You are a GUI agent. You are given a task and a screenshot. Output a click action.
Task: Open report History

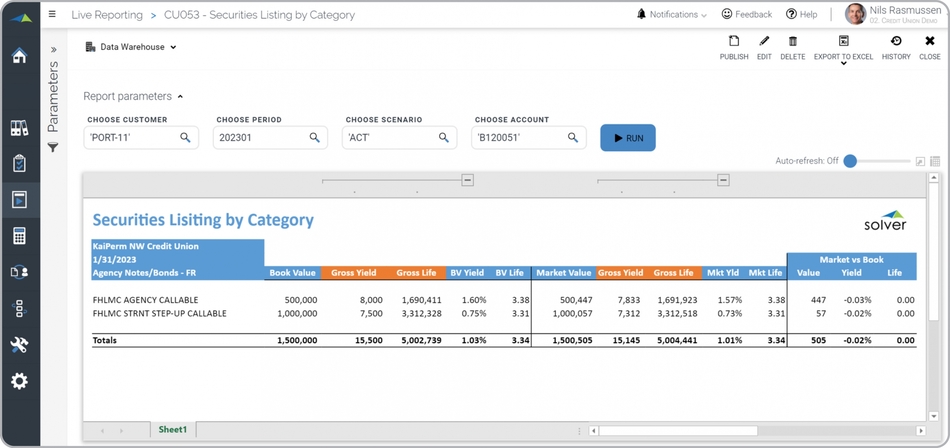coord(896,42)
